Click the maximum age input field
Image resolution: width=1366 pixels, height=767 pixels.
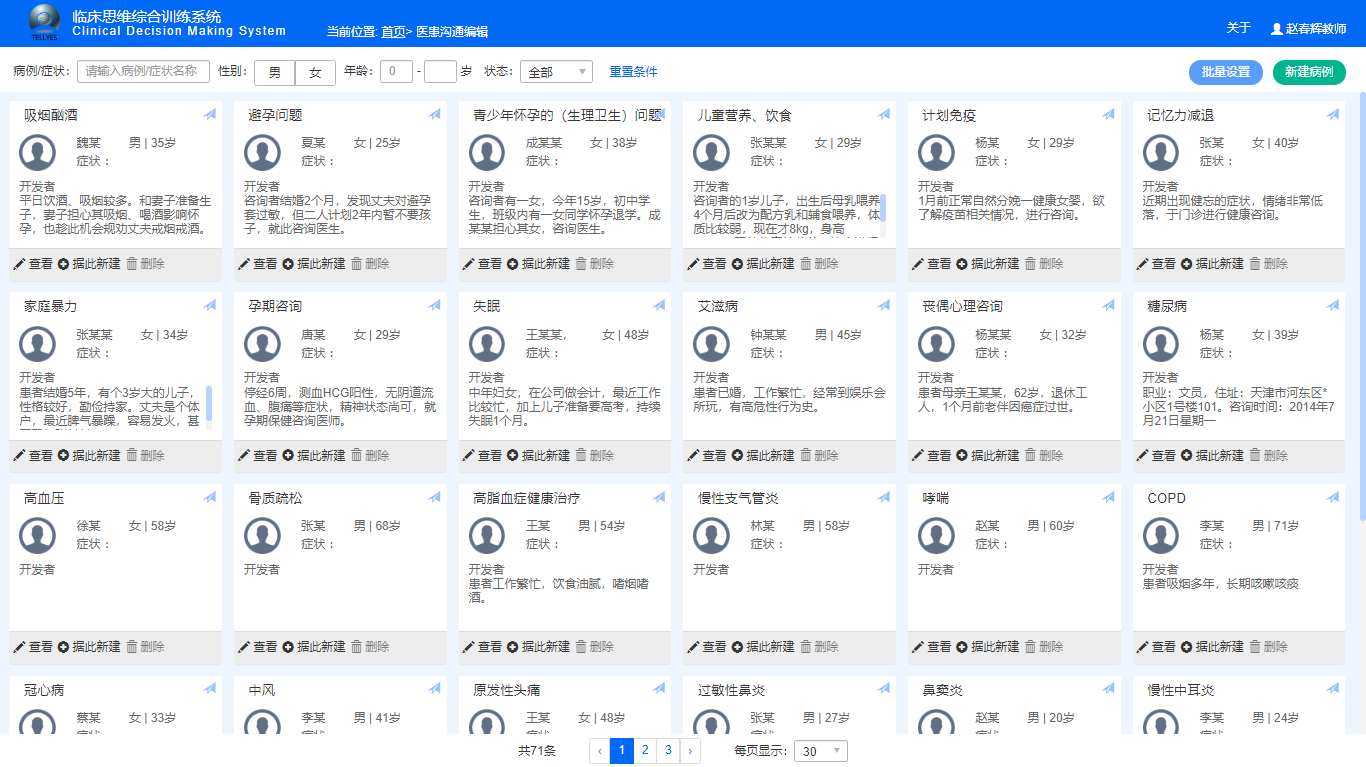(440, 71)
